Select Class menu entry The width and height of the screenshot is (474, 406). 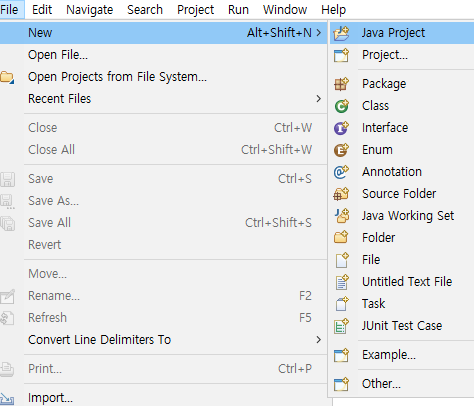tap(402, 106)
